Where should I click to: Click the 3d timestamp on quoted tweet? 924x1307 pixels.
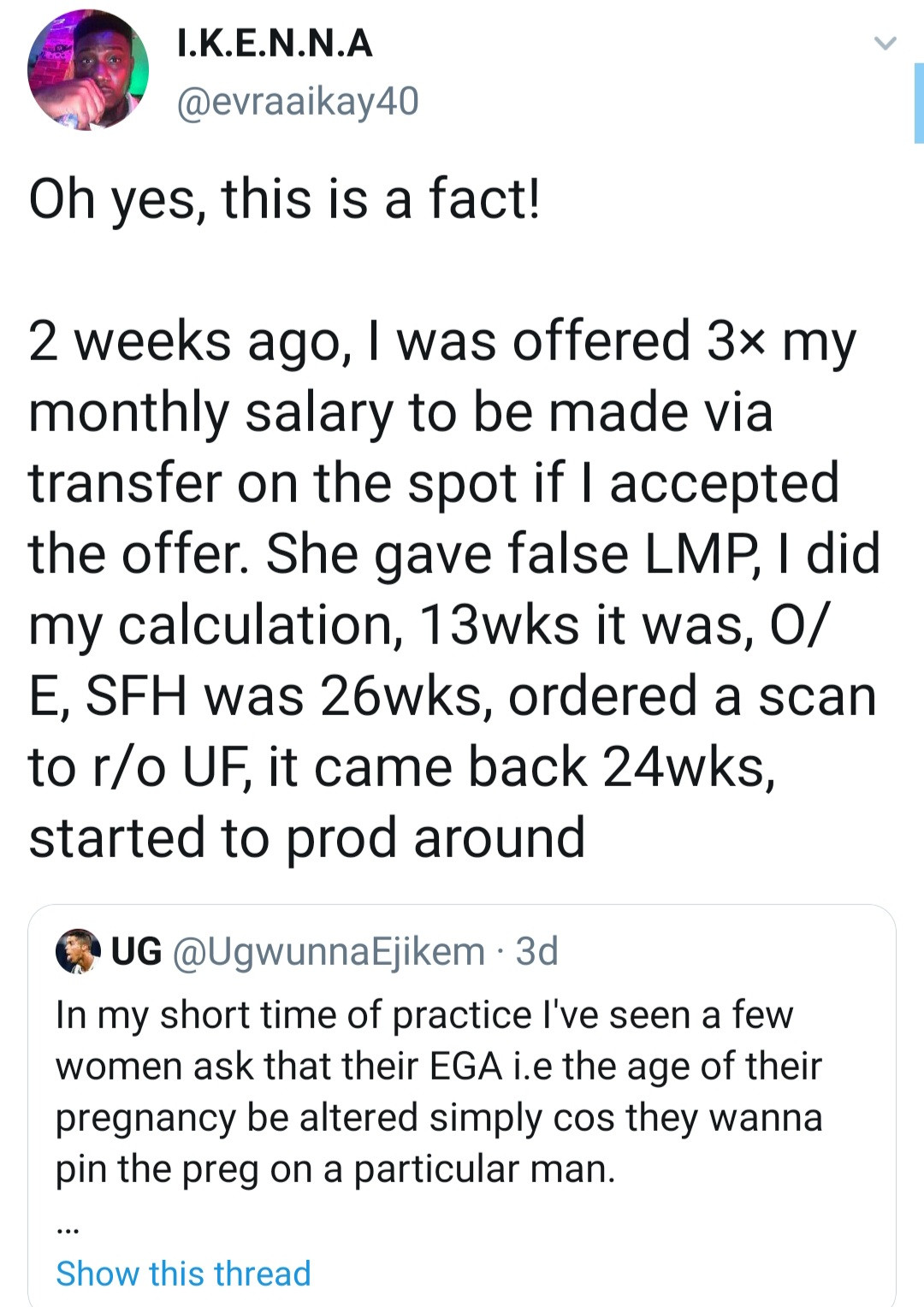tap(537, 951)
